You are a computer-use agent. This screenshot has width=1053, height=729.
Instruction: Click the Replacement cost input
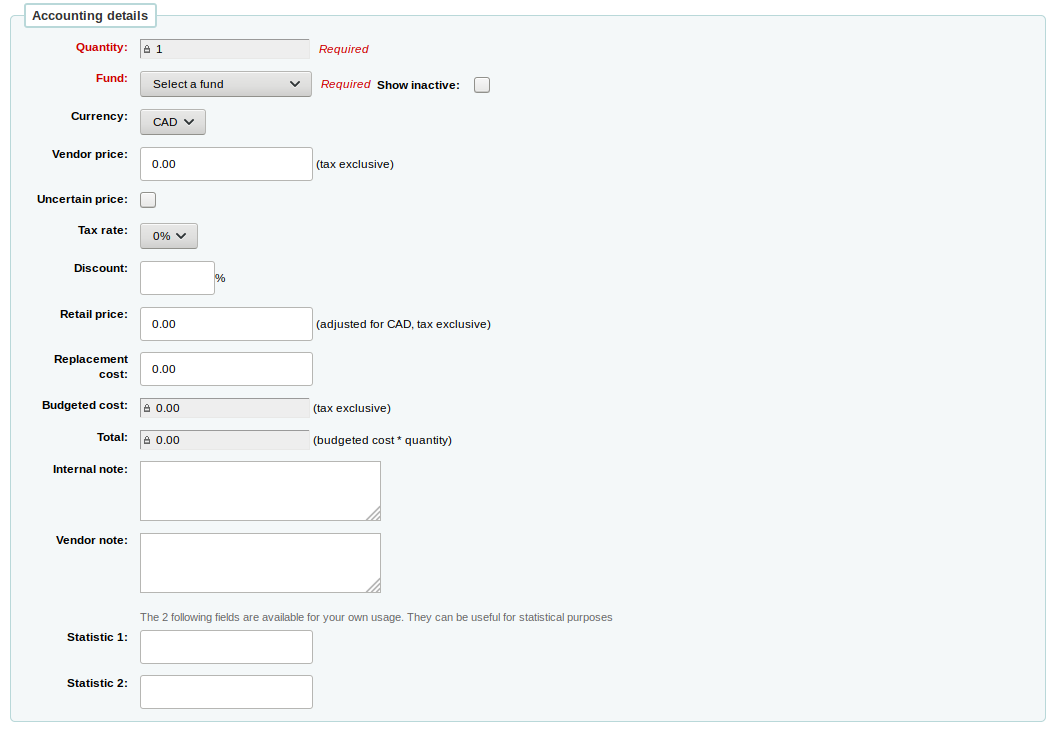tap(225, 368)
